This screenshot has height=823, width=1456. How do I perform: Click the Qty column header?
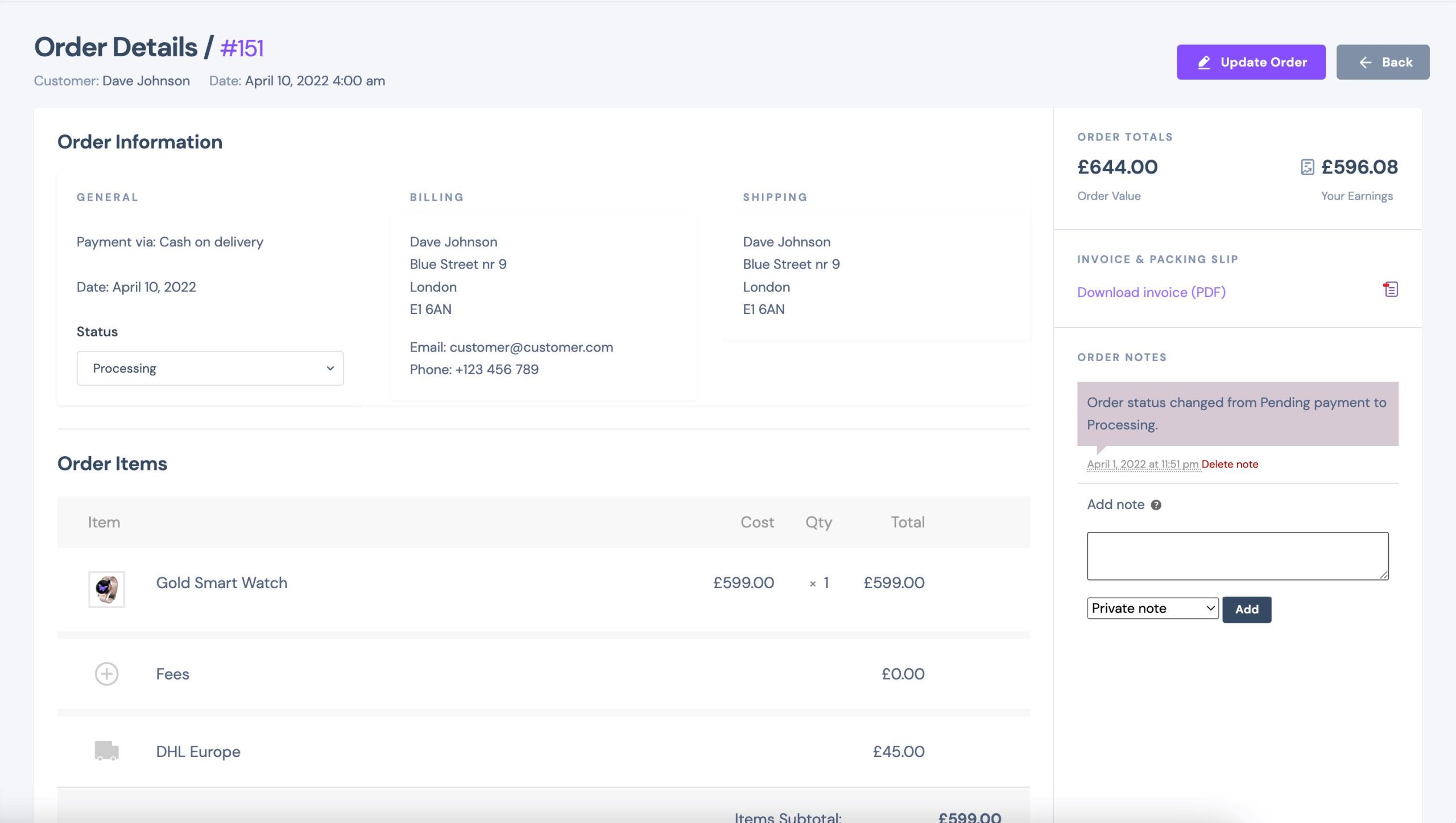818,522
